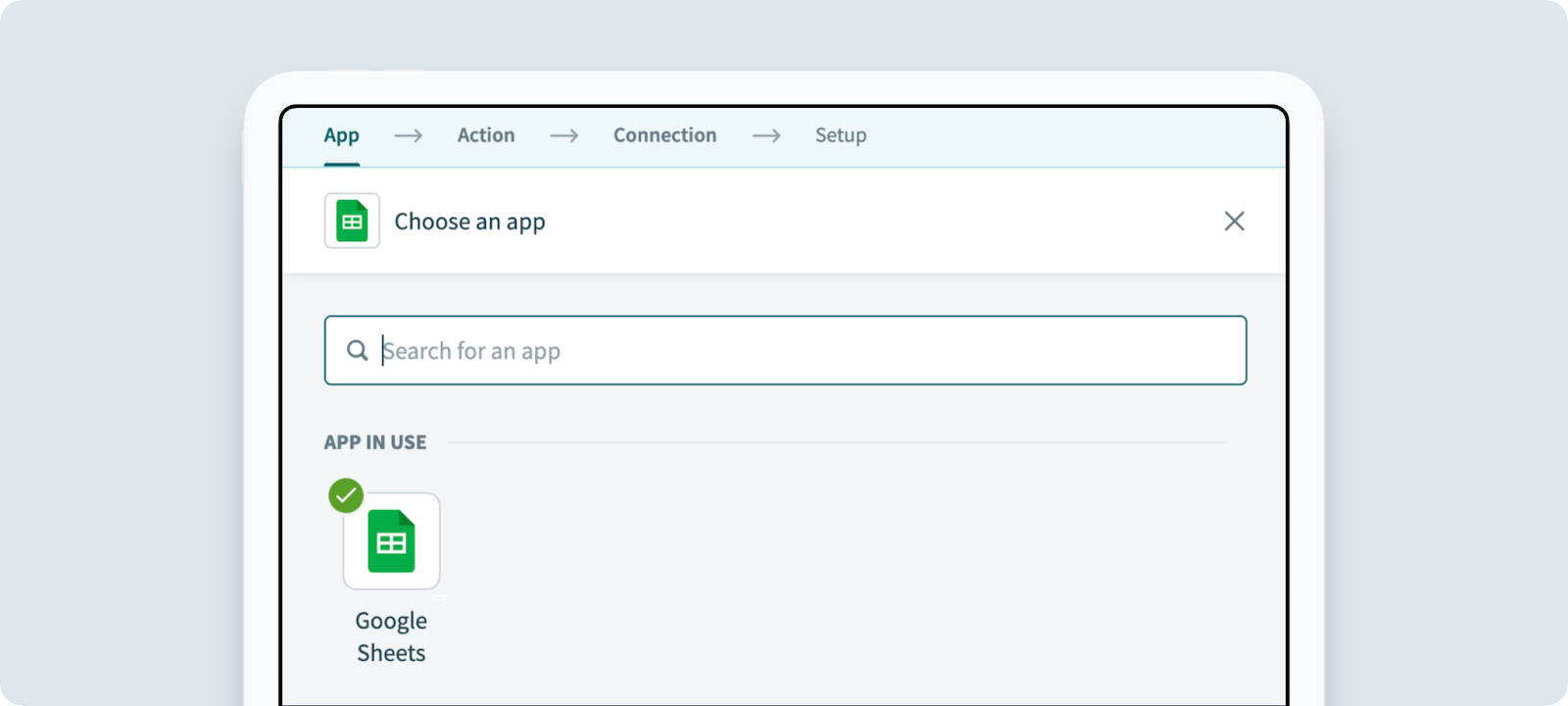The height and width of the screenshot is (706, 1568).
Task: Click the arrow between Action and Connection
Action: [x=564, y=135]
